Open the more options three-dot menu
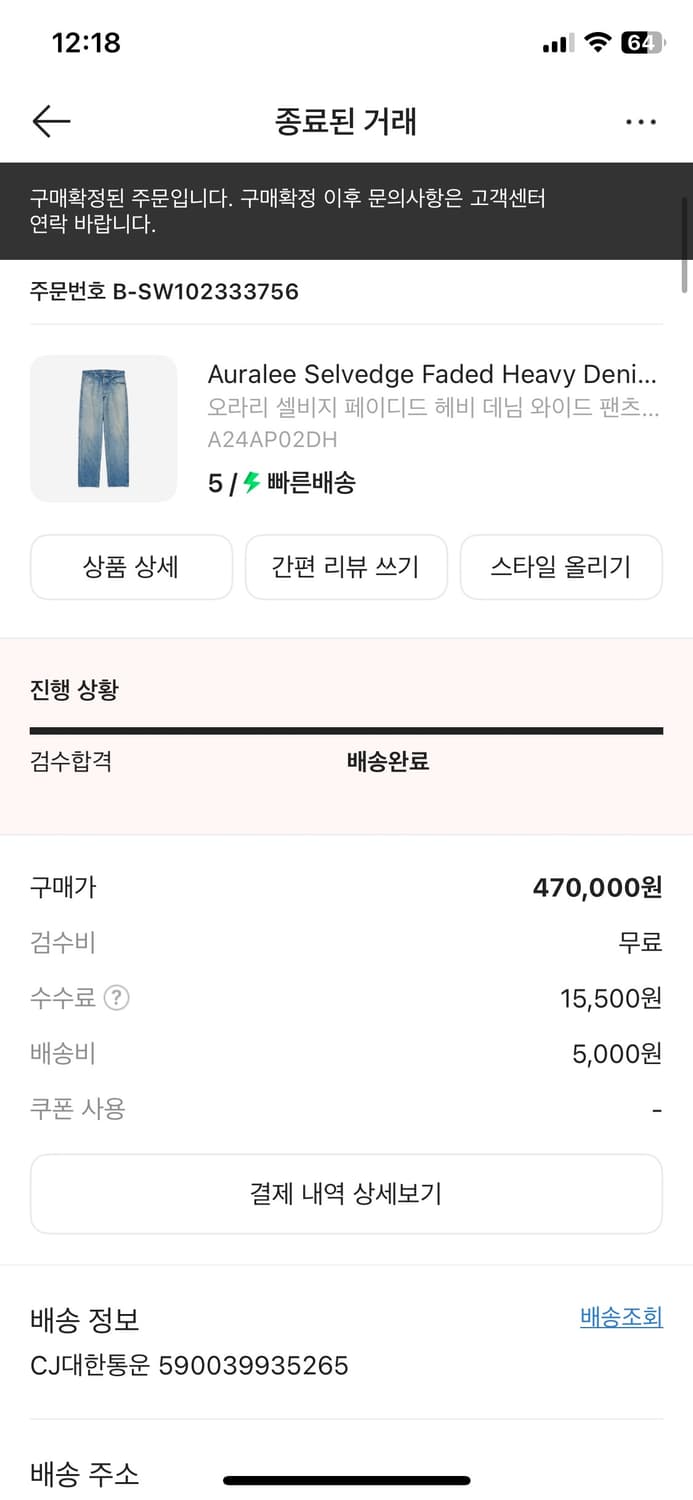 pos(640,121)
